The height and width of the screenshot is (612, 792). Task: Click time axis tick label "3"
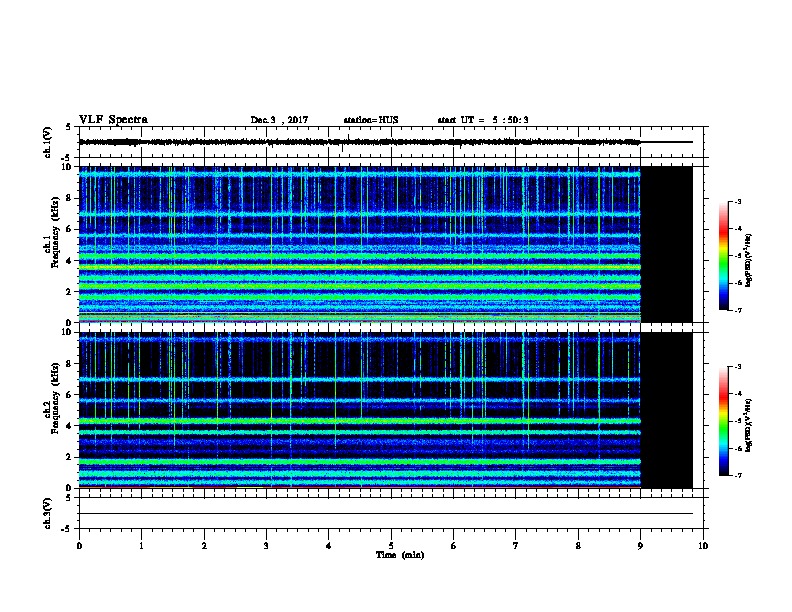(266, 546)
